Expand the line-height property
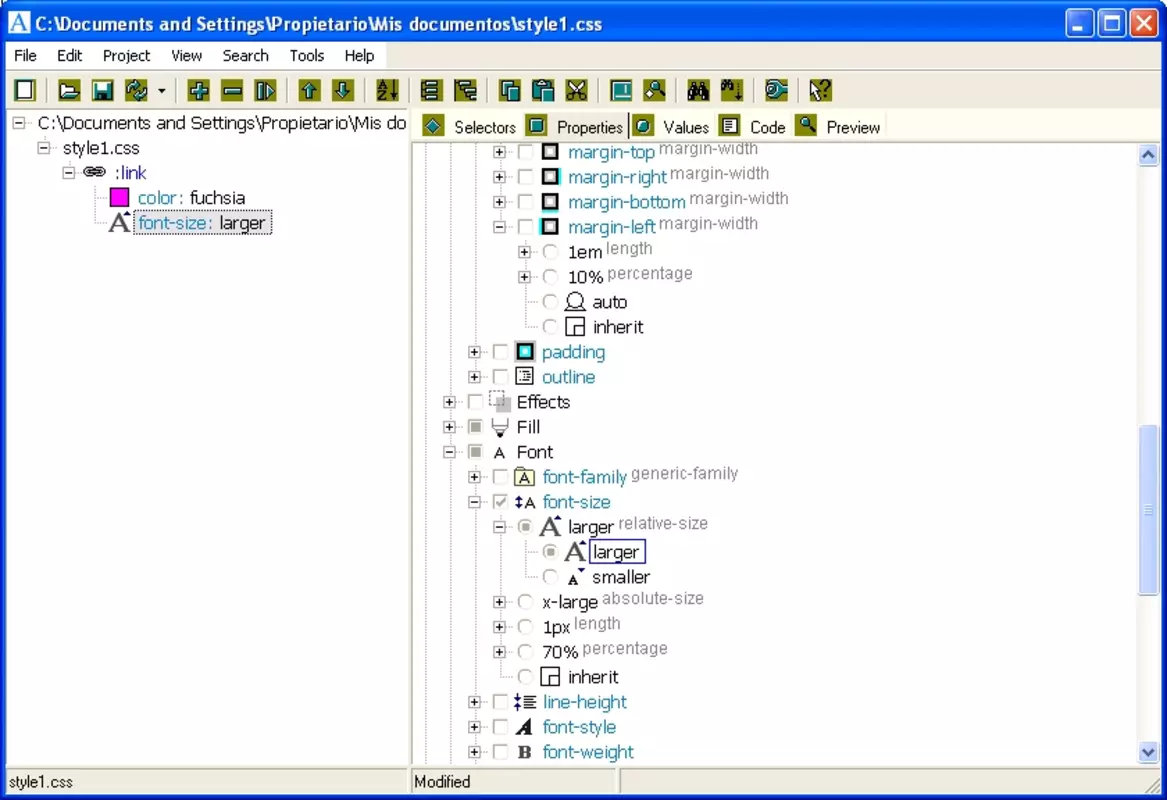 point(474,702)
